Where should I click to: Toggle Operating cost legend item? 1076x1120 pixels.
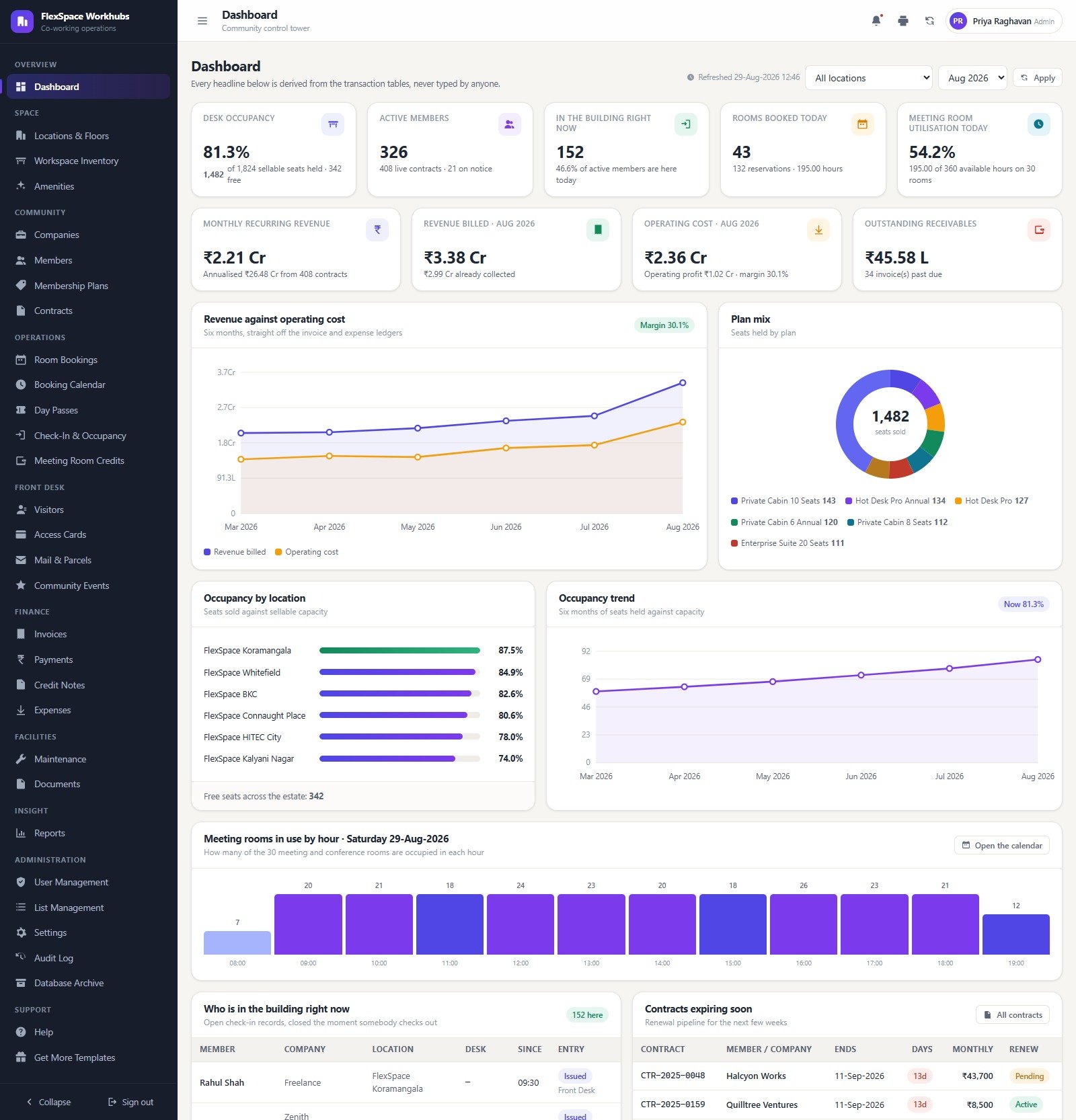[307, 552]
